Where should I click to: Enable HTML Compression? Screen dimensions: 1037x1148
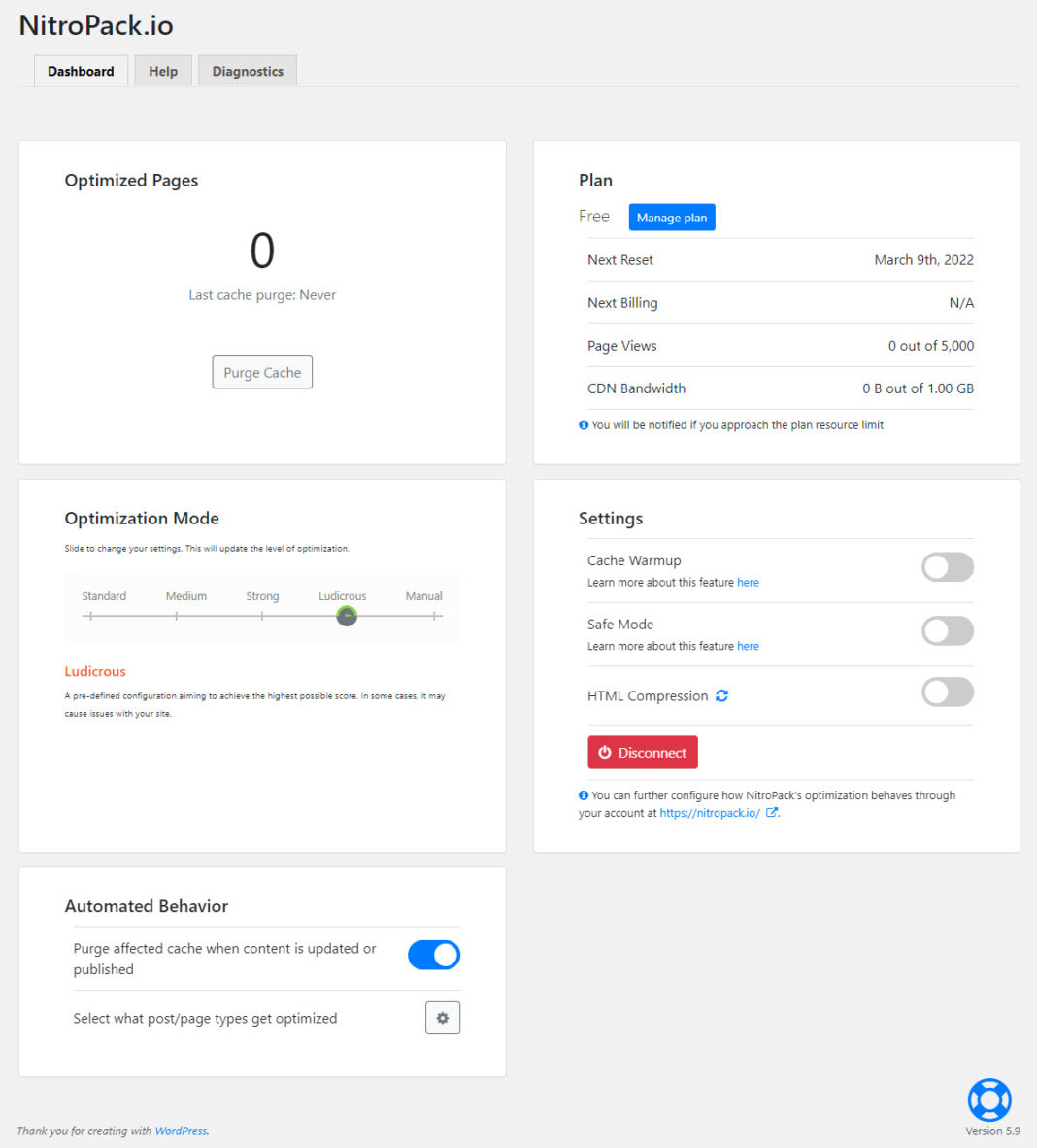click(x=947, y=692)
